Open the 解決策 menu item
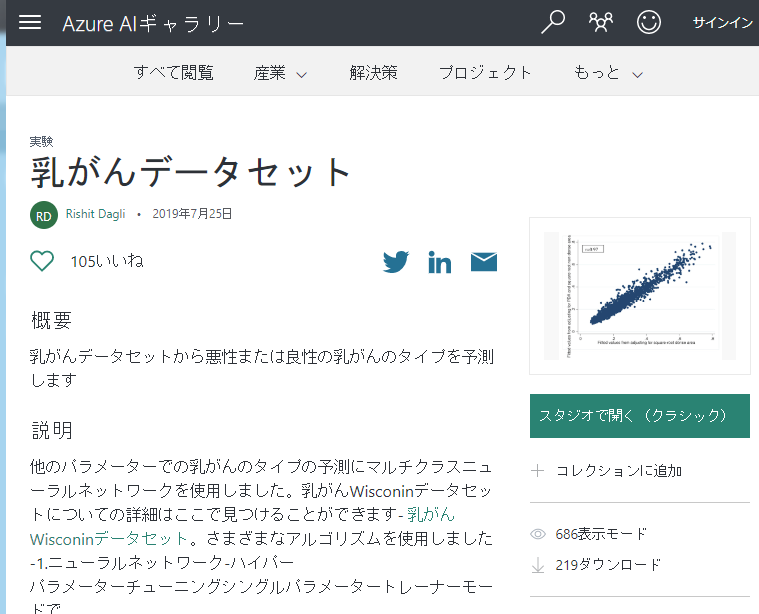 click(373, 73)
